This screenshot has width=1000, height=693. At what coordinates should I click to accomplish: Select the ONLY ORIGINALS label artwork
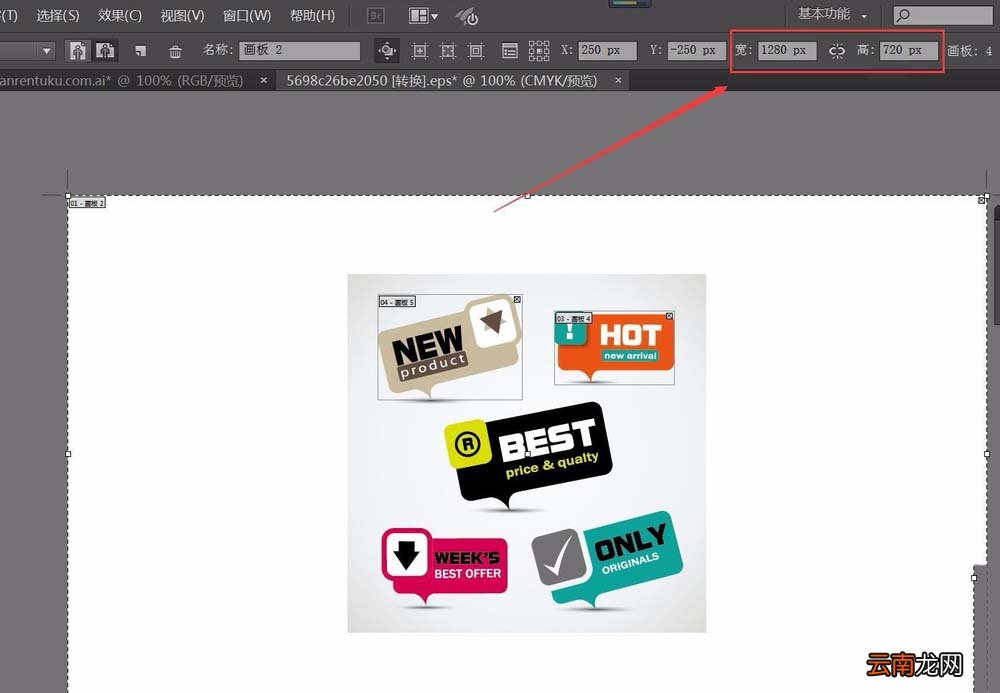[x=607, y=559]
